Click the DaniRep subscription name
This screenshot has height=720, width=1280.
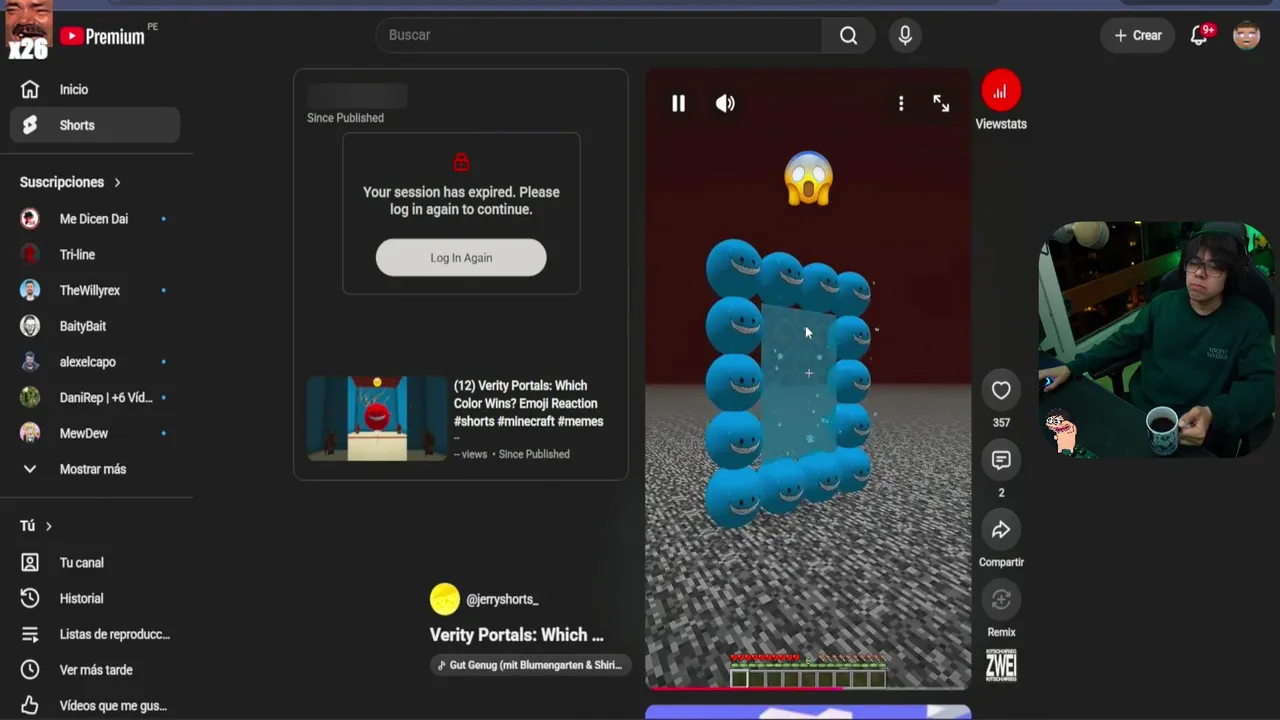(106, 398)
